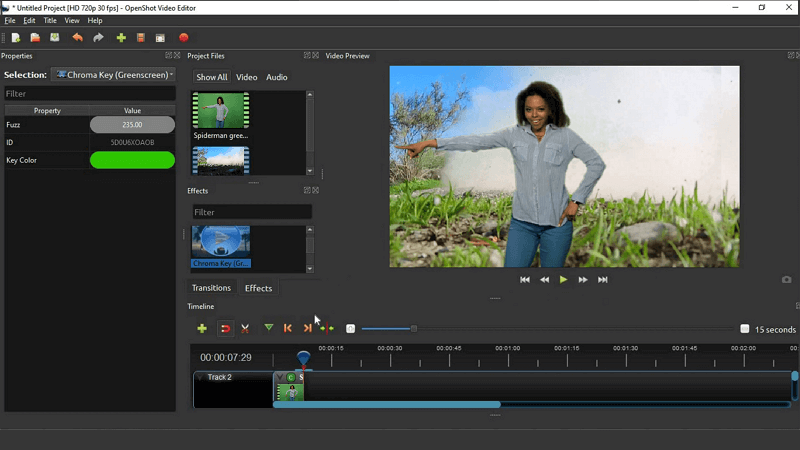Import files using the main toolbar green plus
The height and width of the screenshot is (450, 800).
tap(121, 38)
